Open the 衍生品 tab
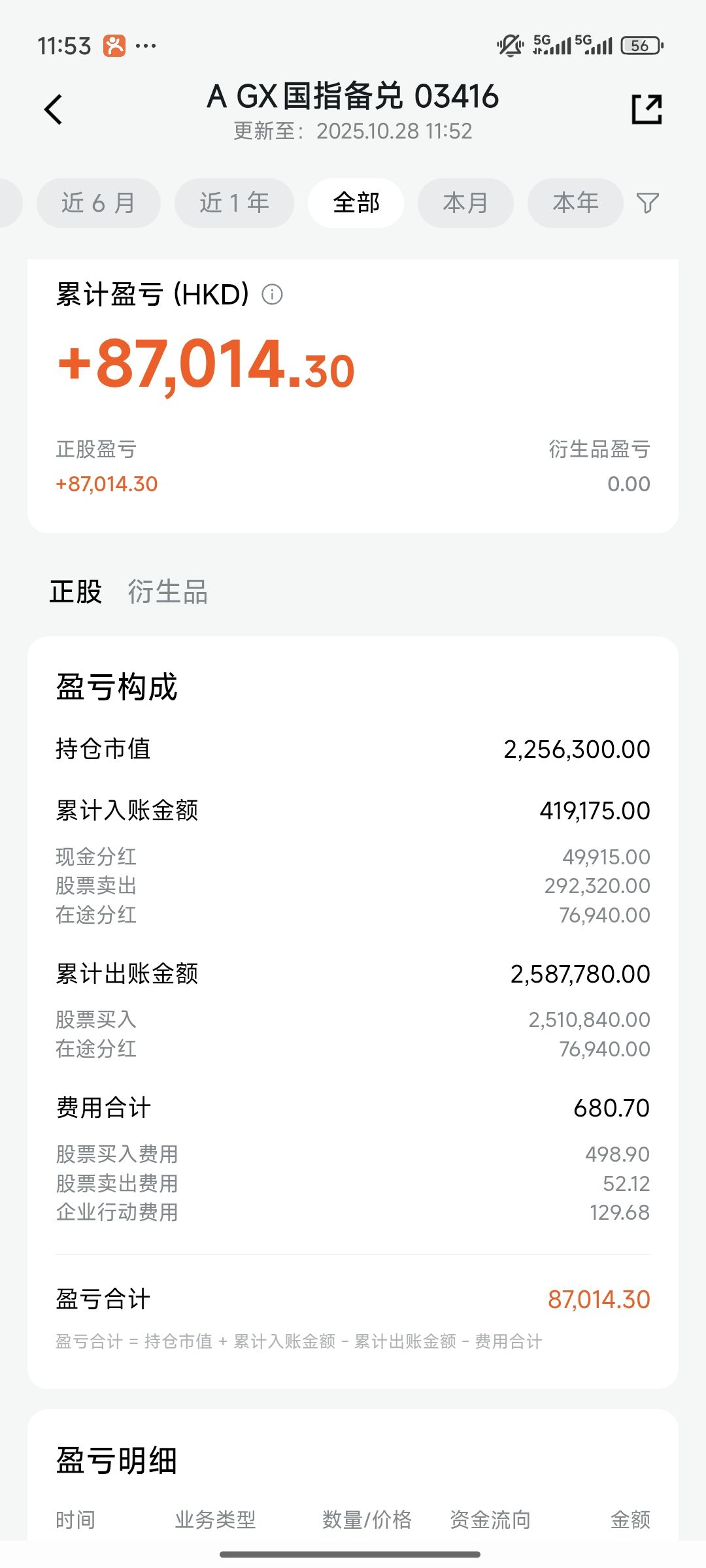706x1568 pixels. [x=167, y=592]
